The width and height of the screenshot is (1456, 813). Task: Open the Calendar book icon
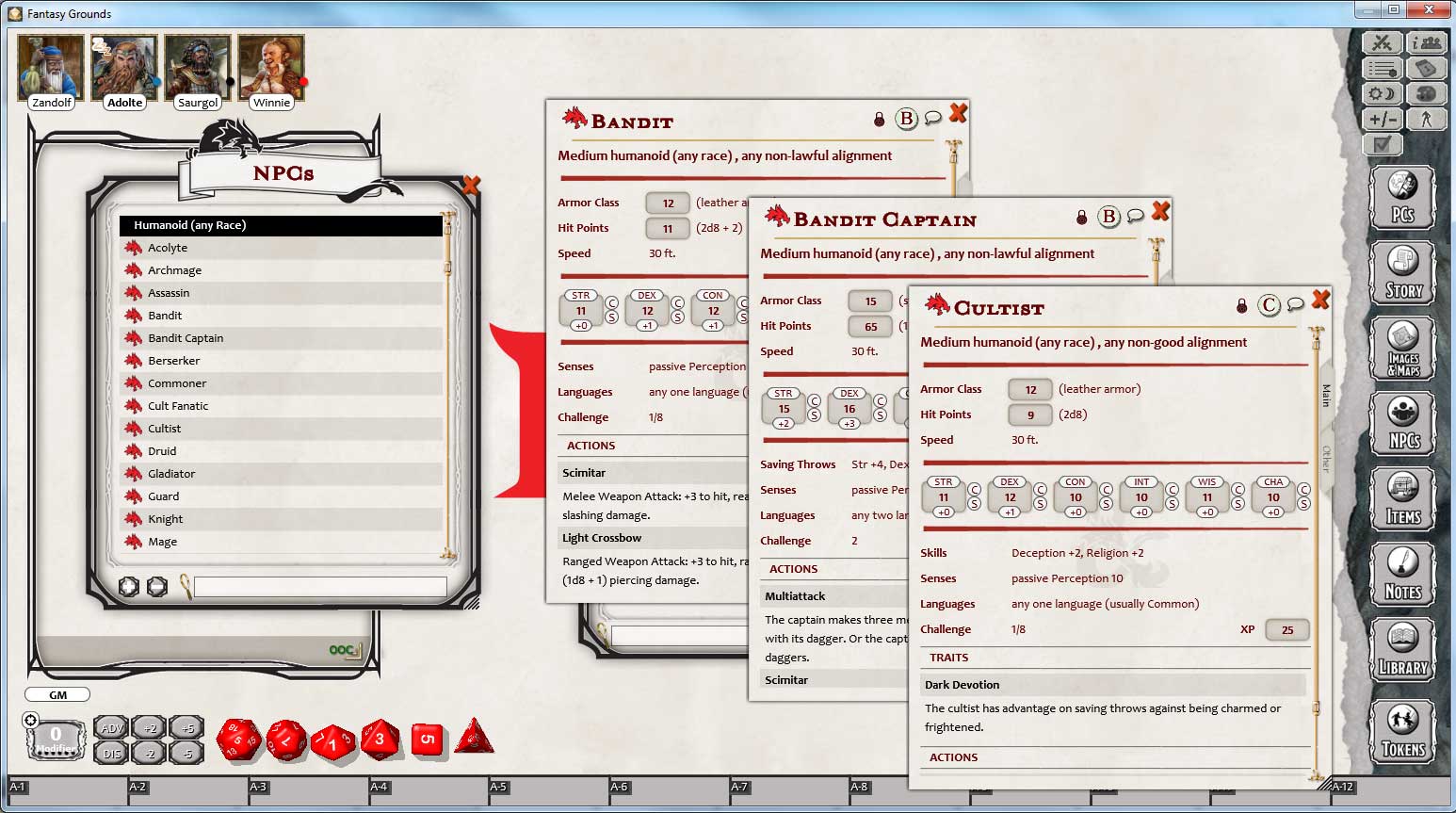pos(1427,67)
